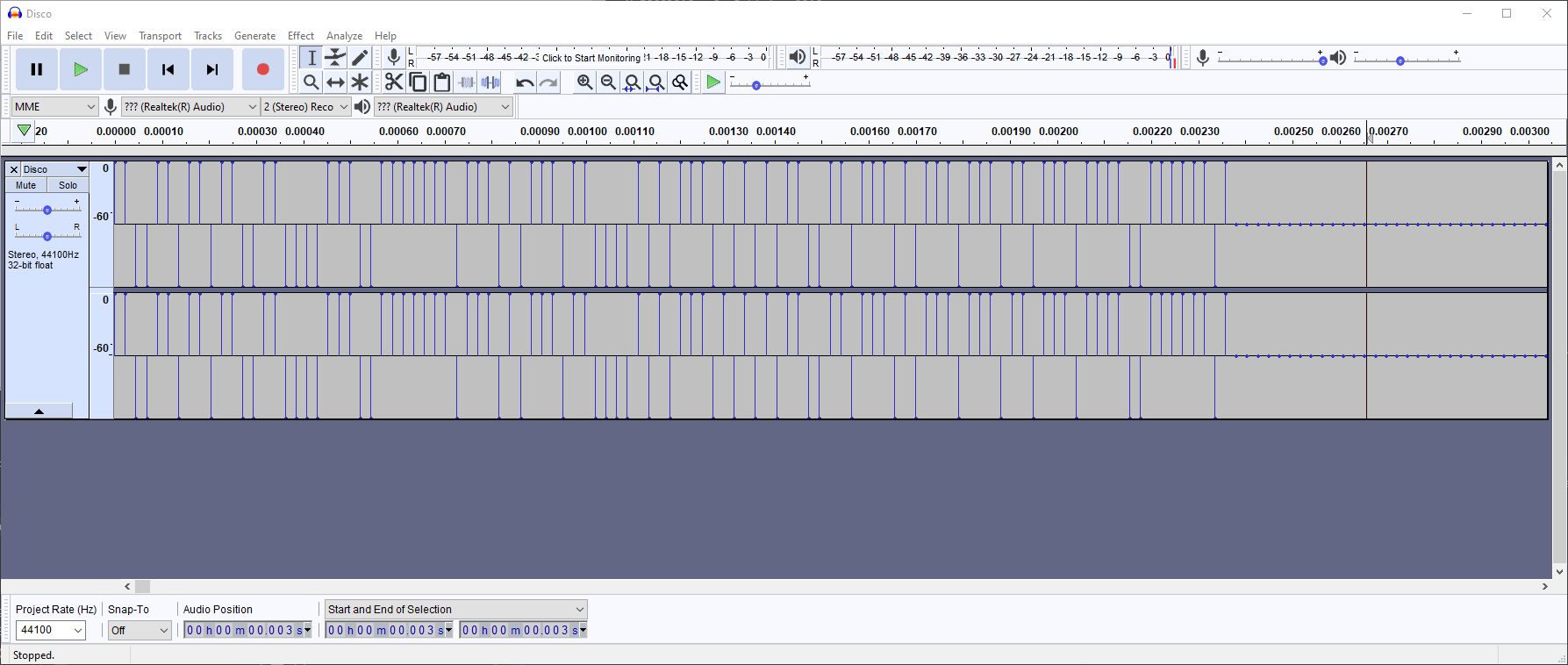Fit selection to window width
The width and height of the screenshot is (1568, 665).
pyautogui.click(x=632, y=82)
